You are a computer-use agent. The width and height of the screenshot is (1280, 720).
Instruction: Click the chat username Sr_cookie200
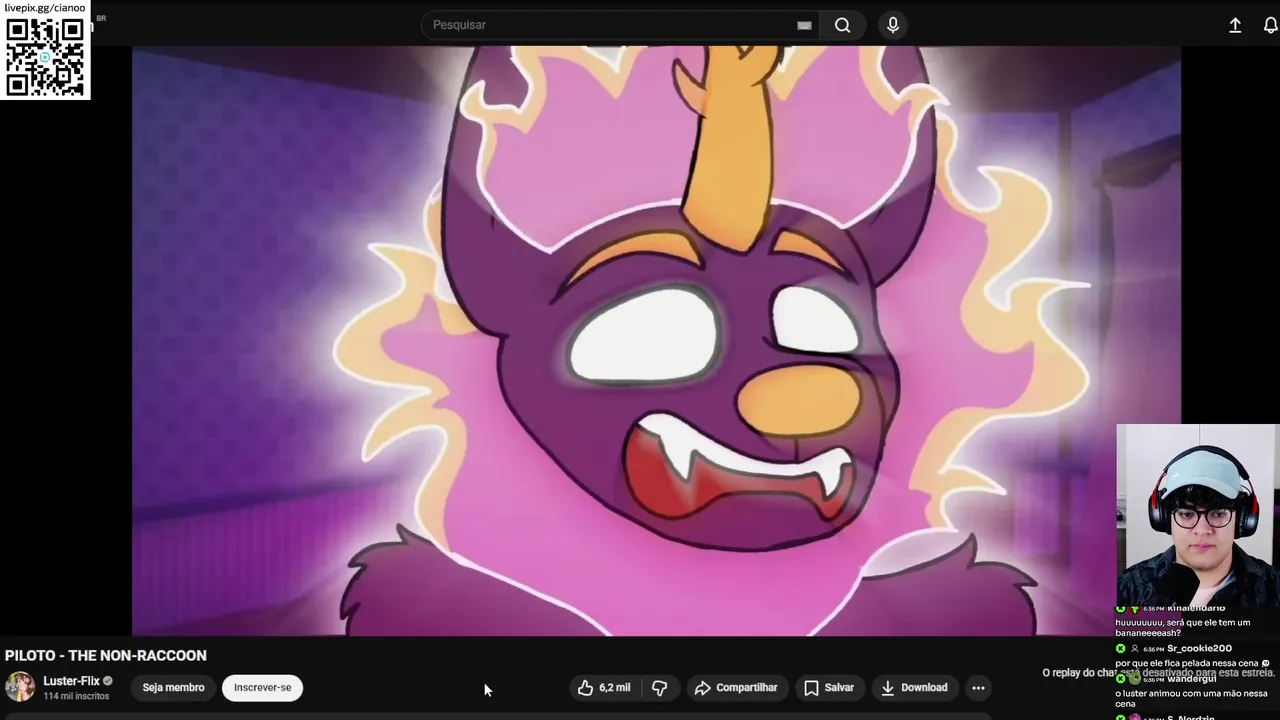[x=1199, y=649]
